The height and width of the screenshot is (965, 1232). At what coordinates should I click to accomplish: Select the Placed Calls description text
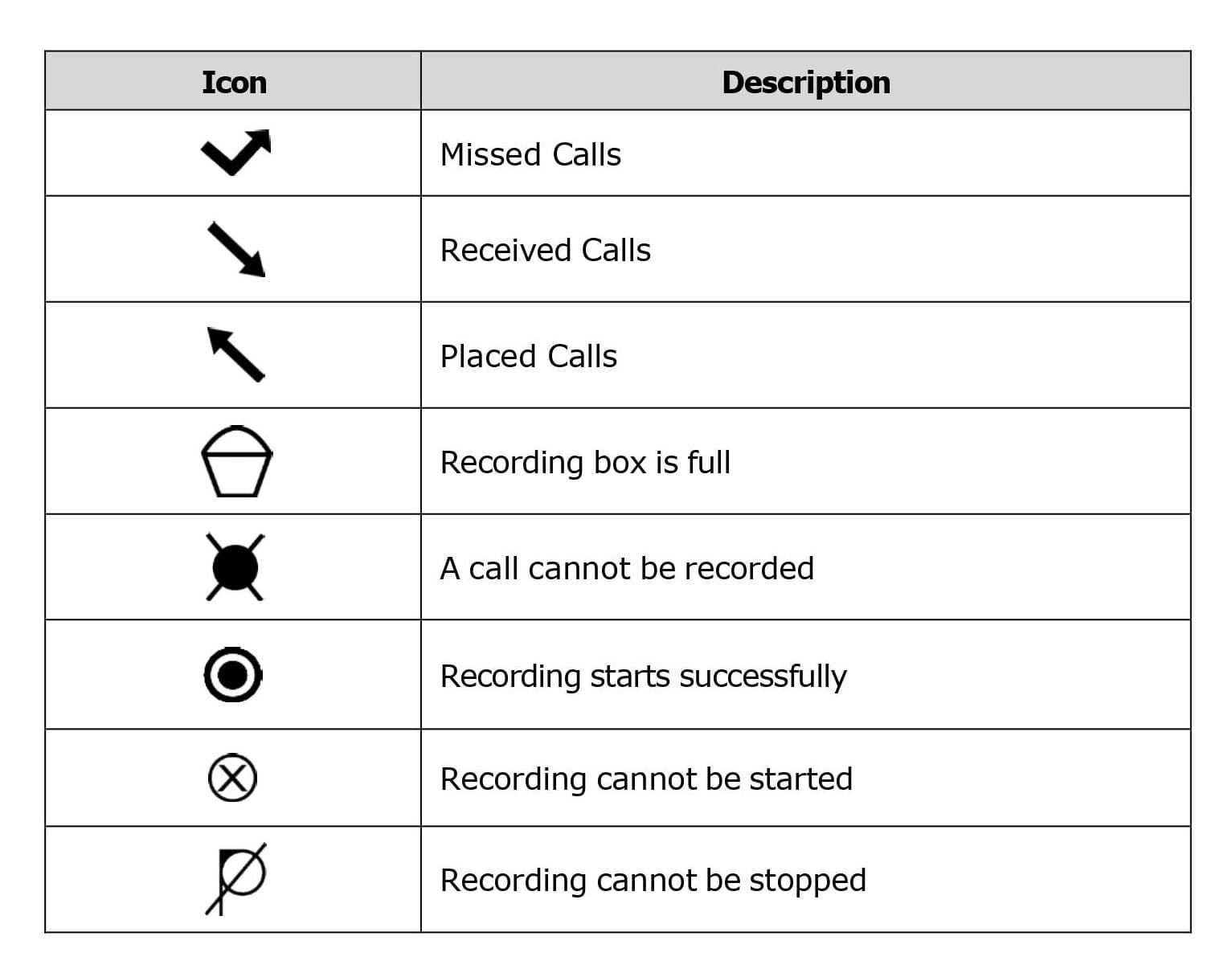(x=528, y=356)
